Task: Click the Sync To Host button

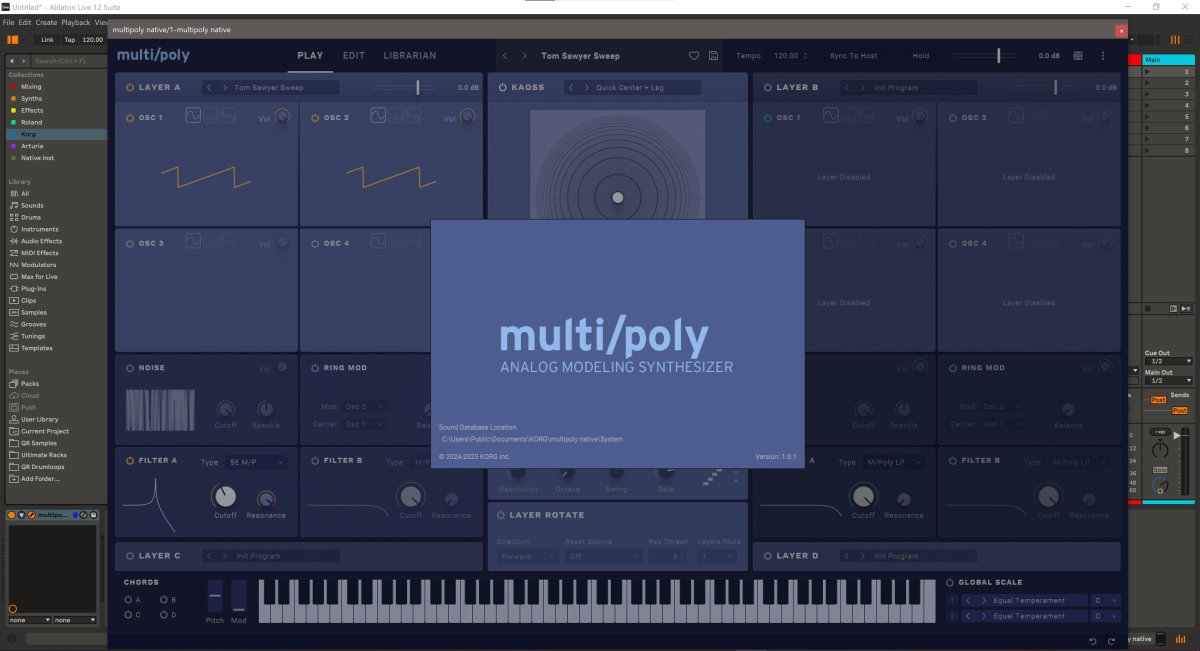Action: 854,56
